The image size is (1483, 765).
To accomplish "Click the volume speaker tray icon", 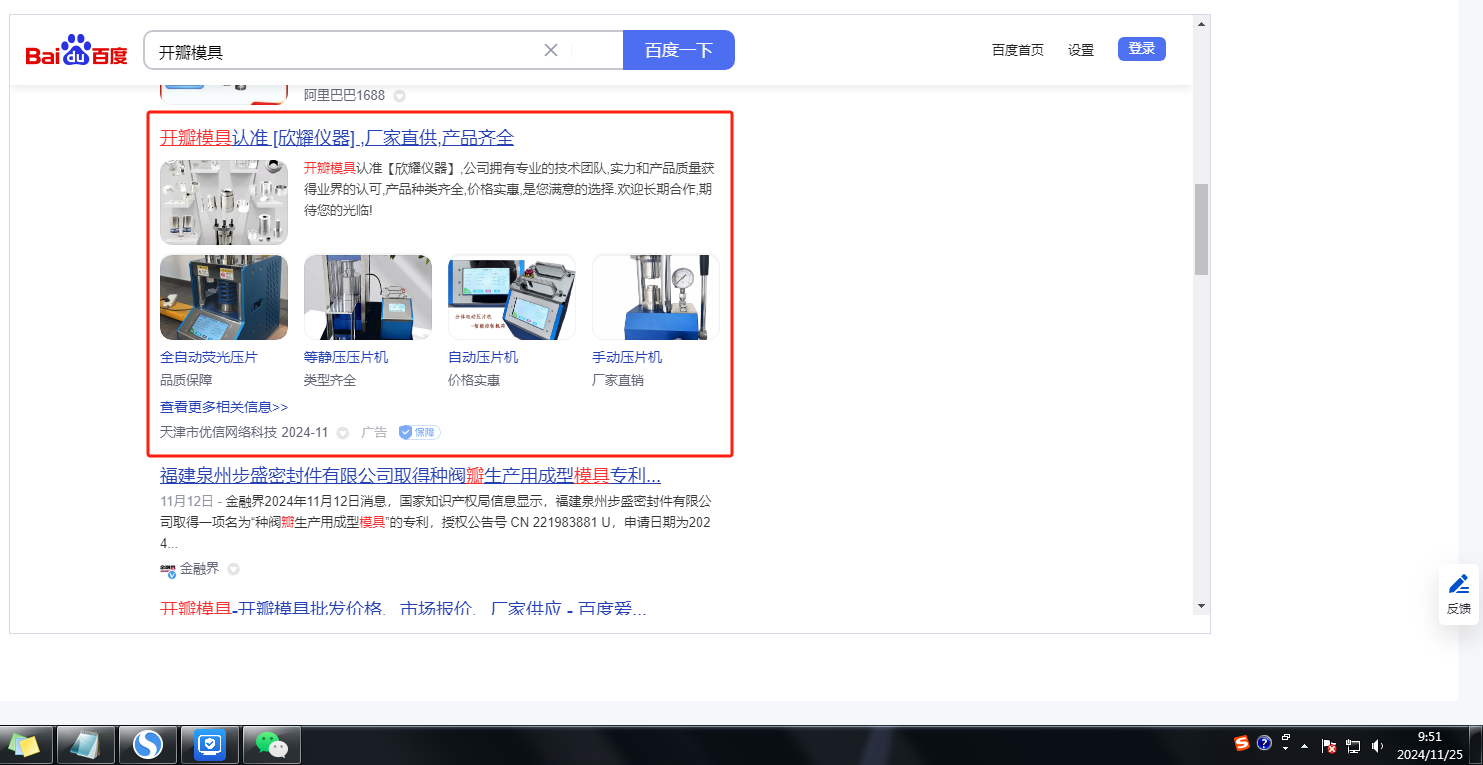I will (x=1378, y=745).
